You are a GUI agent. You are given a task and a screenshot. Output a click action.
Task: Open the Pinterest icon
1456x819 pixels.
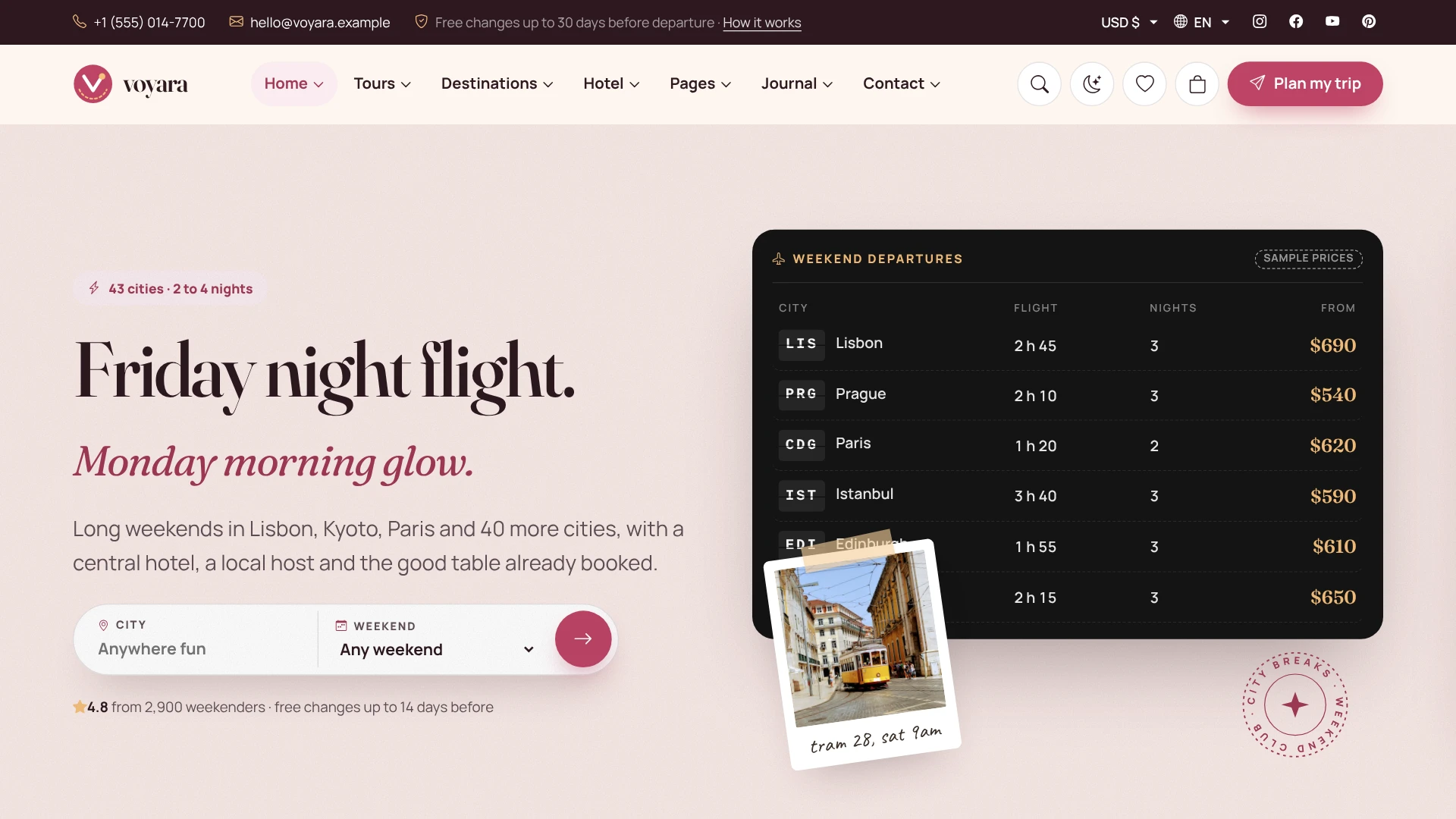(1369, 22)
